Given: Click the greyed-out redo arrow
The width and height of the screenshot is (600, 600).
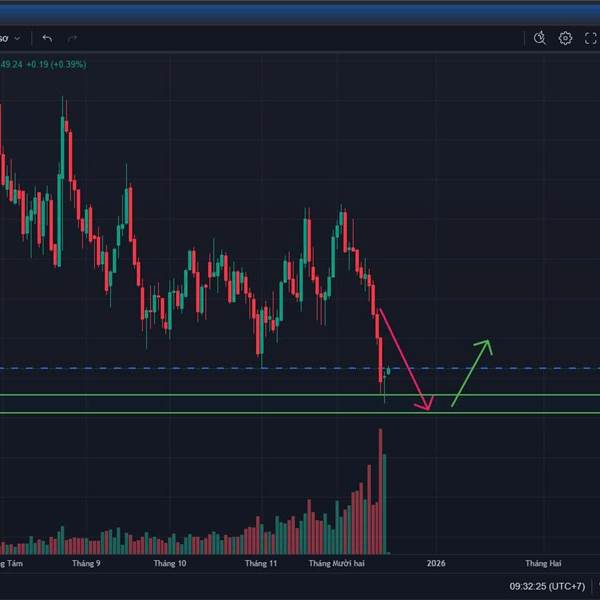Looking at the screenshot, I should [72, 39].
